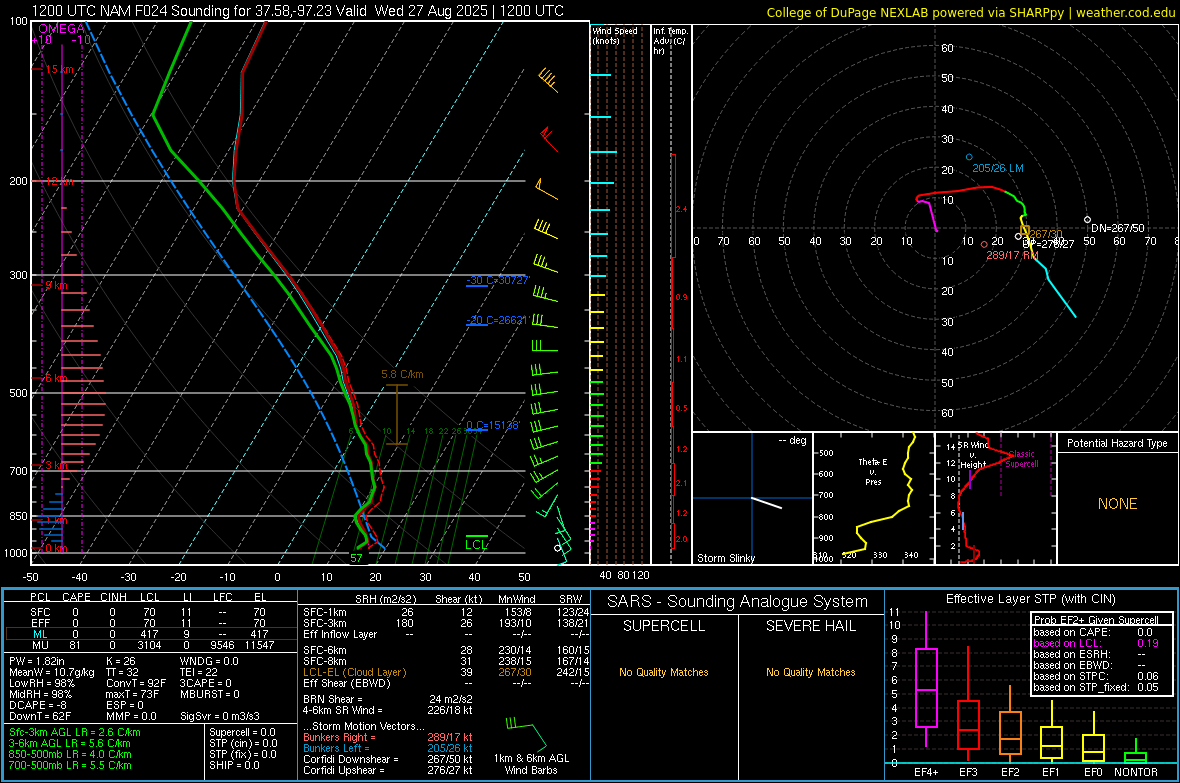Click the 'DCAPE = -8' value
This screenshot has width=1180, height=783.
point(38,705)
